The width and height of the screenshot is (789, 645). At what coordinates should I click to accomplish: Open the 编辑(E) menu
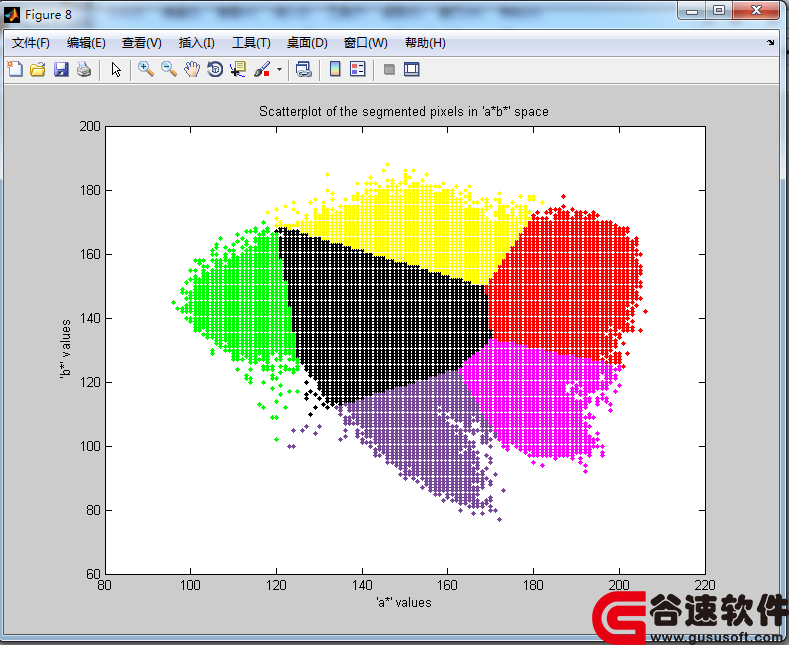(x=86, y=43)
